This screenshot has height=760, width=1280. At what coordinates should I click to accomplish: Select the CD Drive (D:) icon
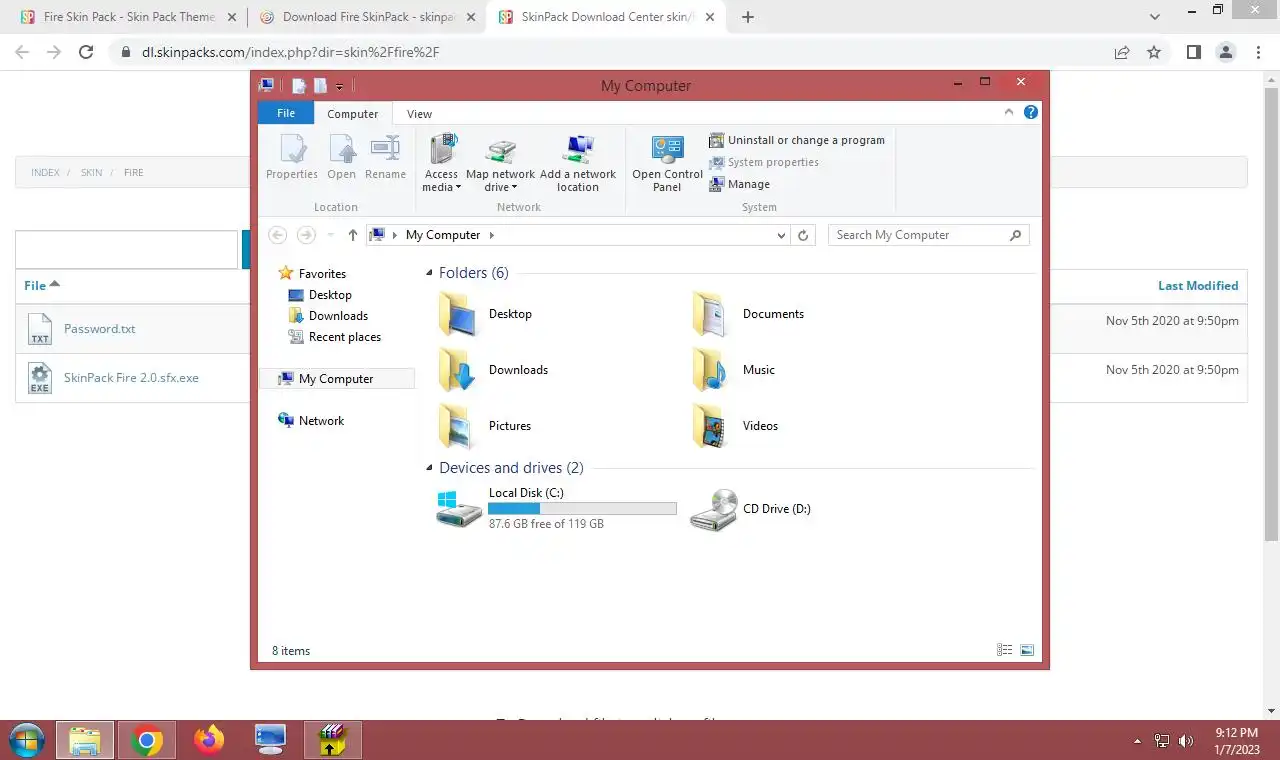point(714,509)
